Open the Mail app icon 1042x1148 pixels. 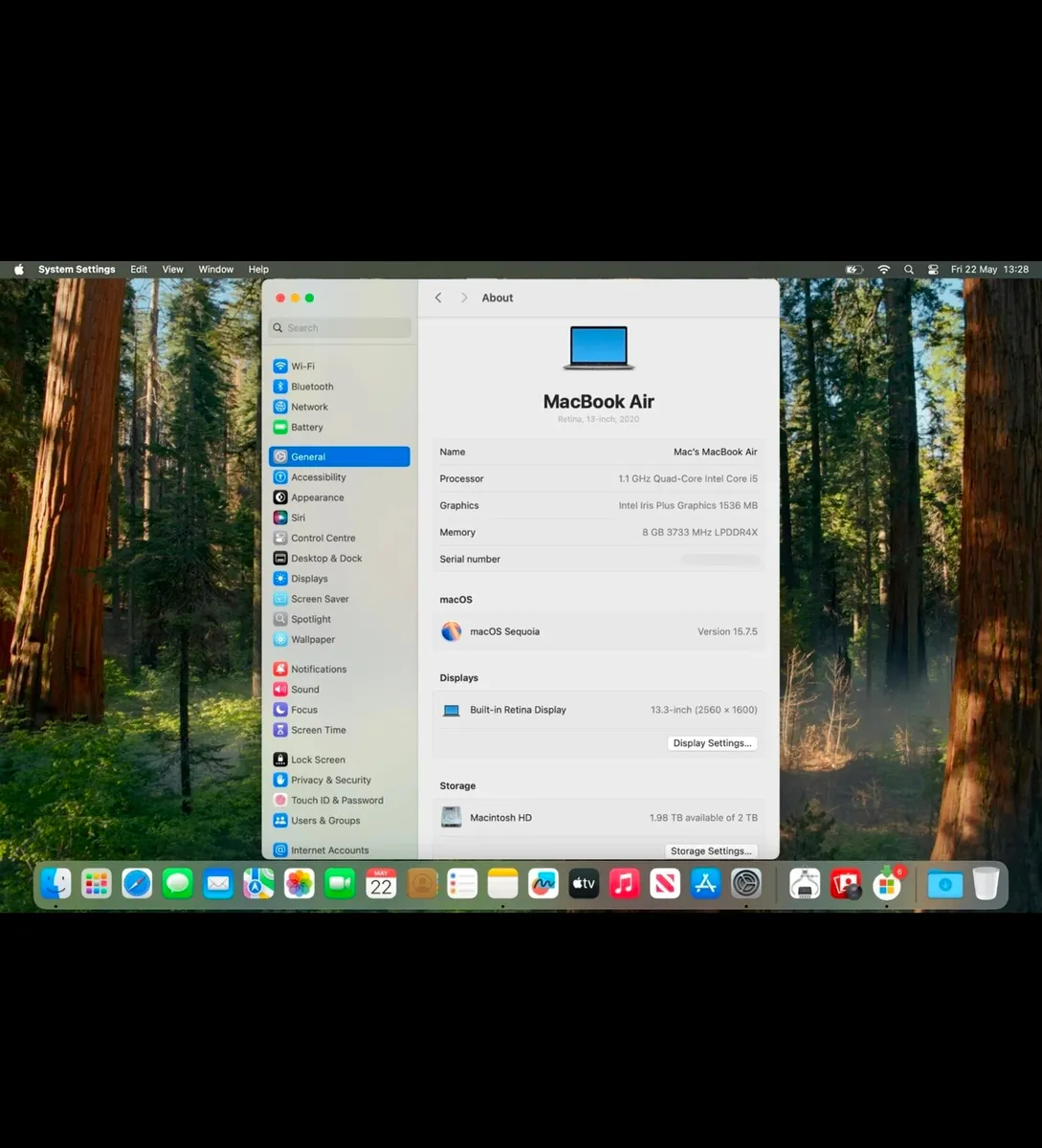[218, 883]
